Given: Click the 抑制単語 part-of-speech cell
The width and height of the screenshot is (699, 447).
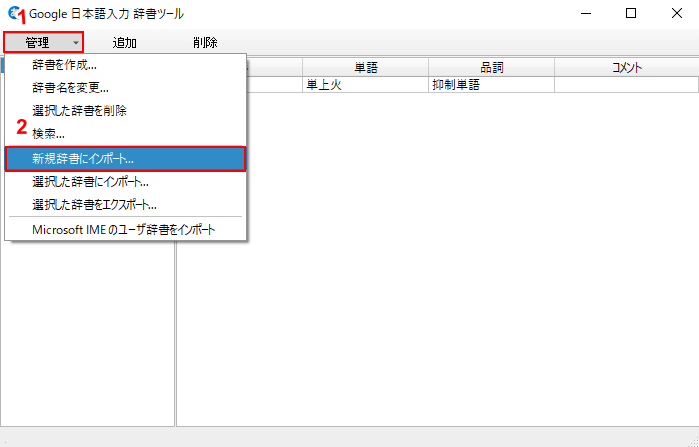Looking at the screenshot, I should 491,85.
